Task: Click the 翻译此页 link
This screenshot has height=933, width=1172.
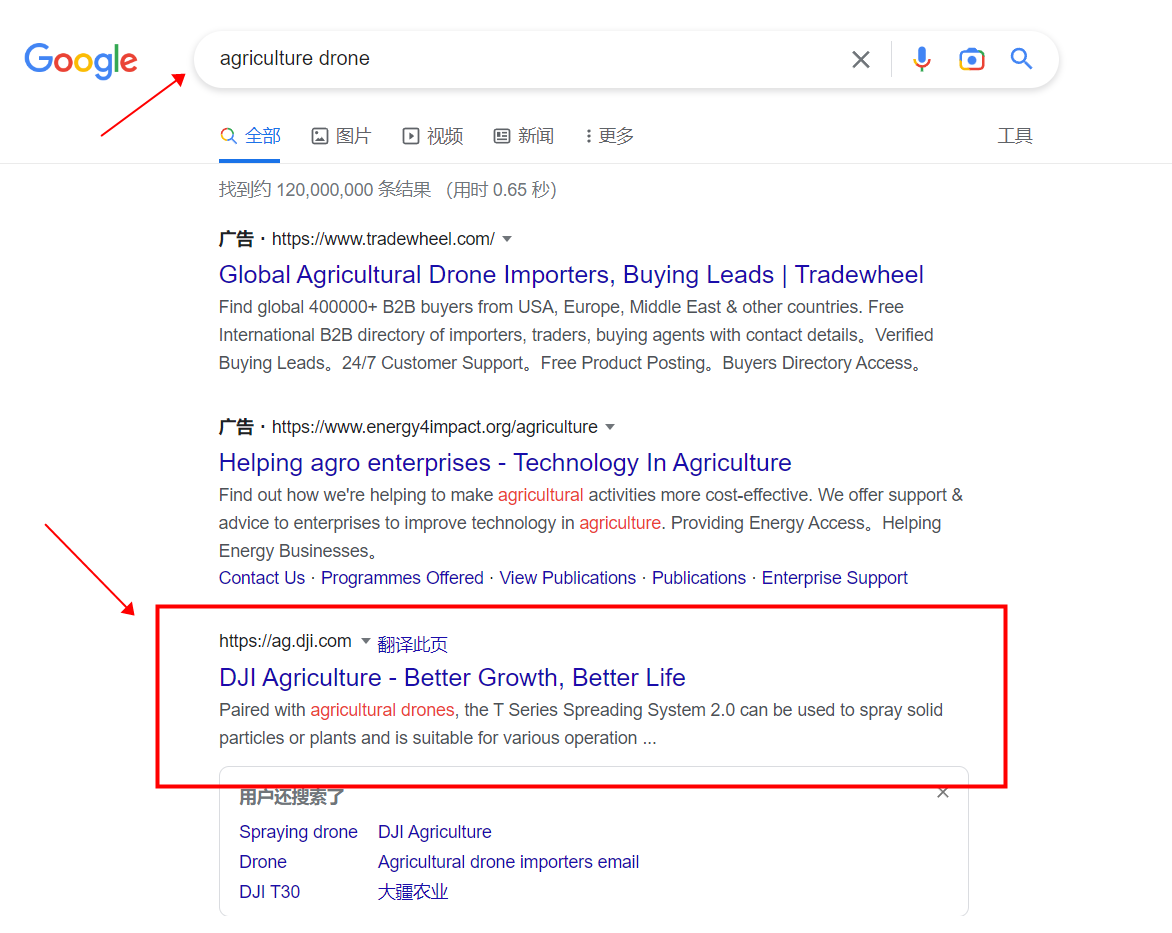Action: 413,644
